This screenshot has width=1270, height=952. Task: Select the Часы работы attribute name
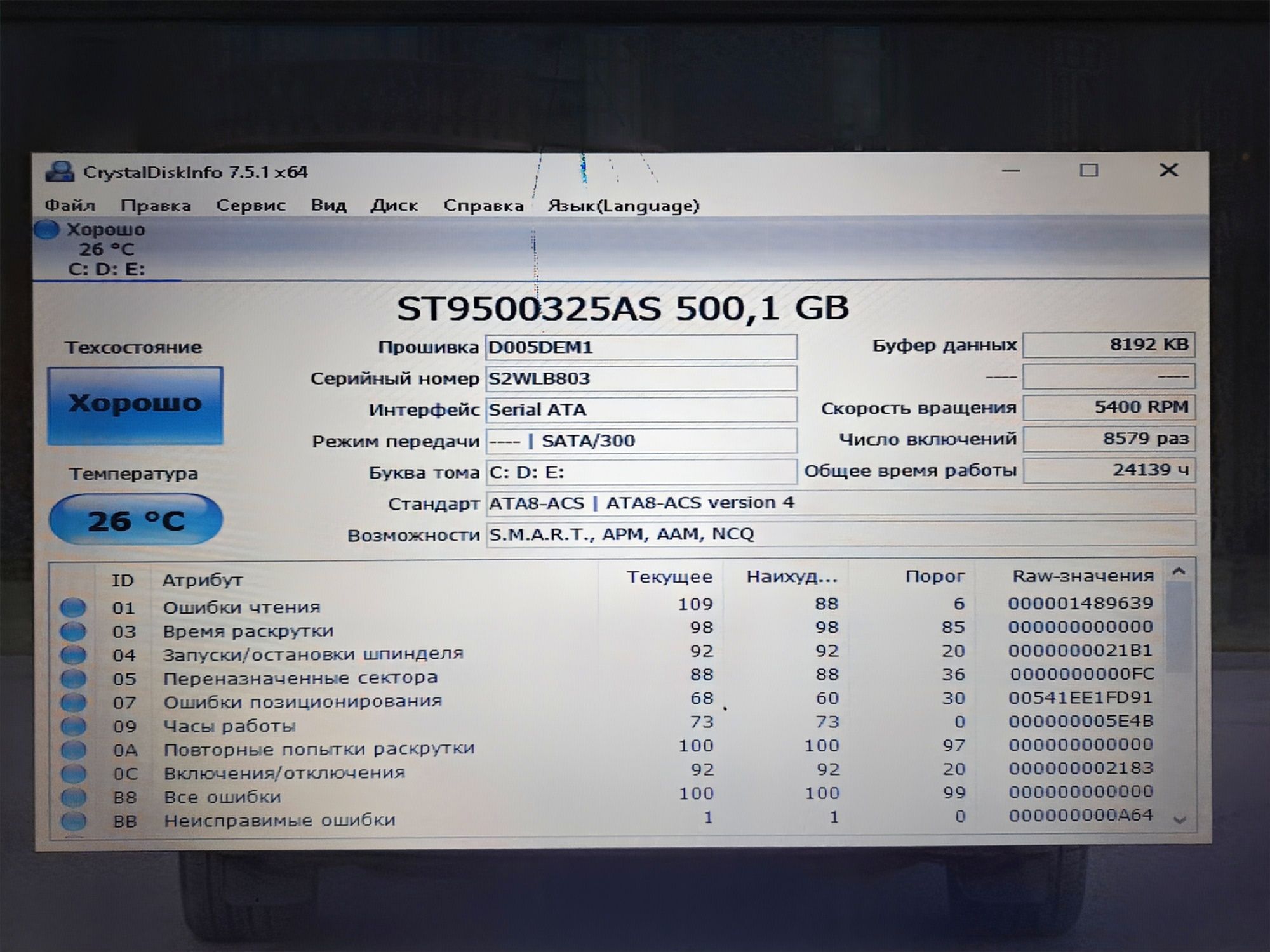coord(229,725)
